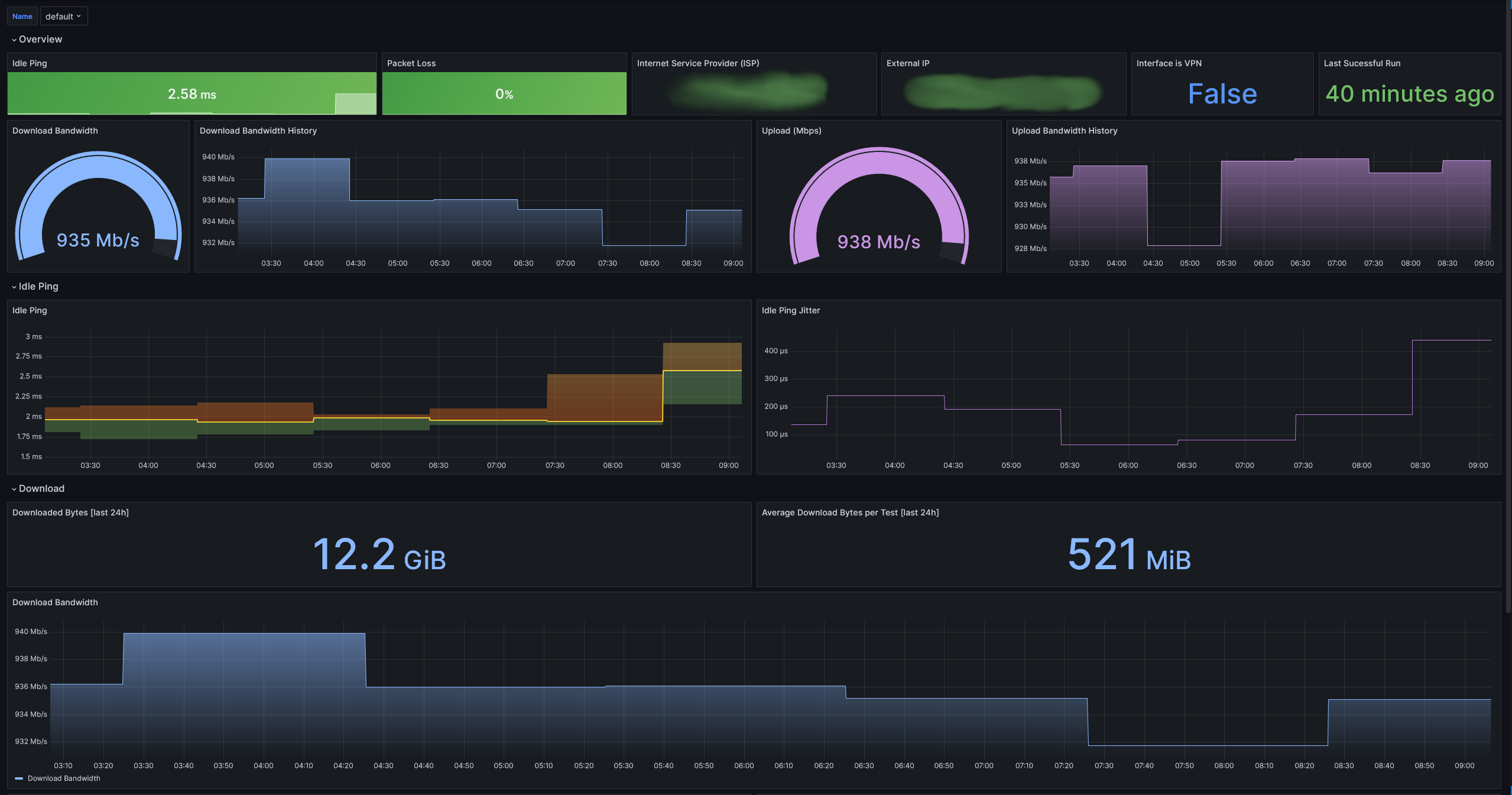Click the Name variable label

click(22, 17)
